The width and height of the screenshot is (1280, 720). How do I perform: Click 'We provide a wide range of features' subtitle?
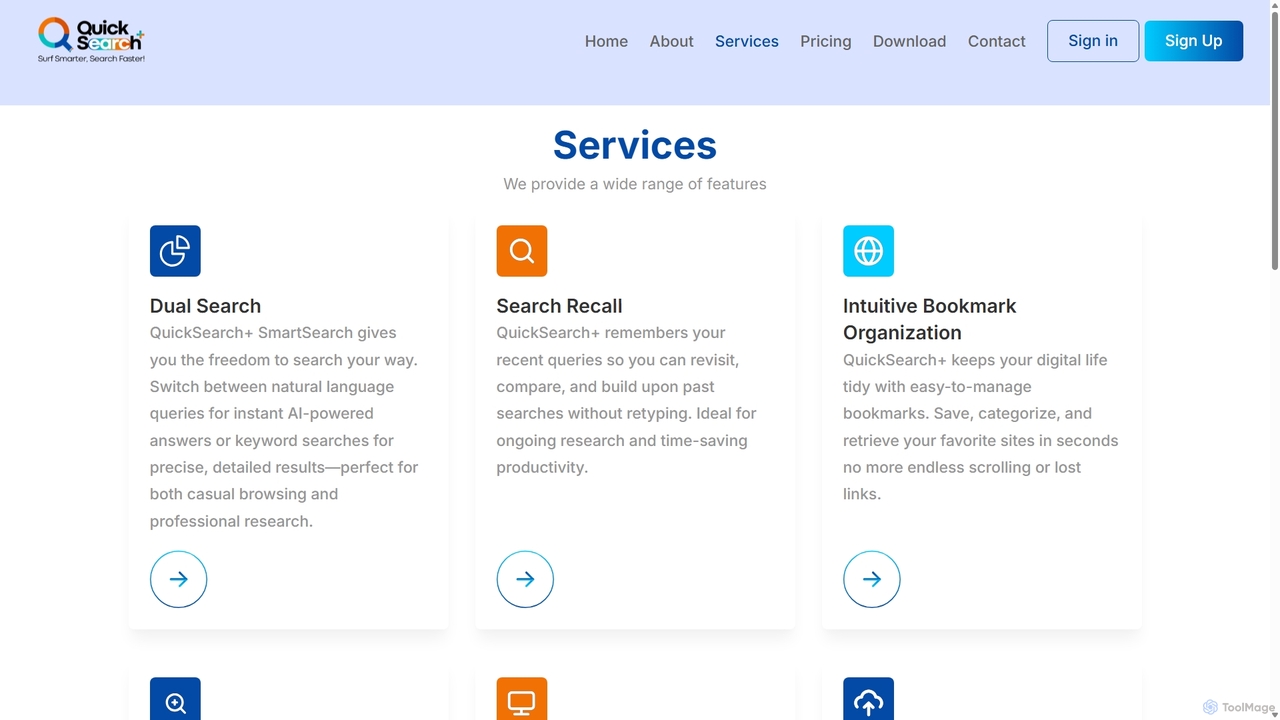(x=635, y=184)
